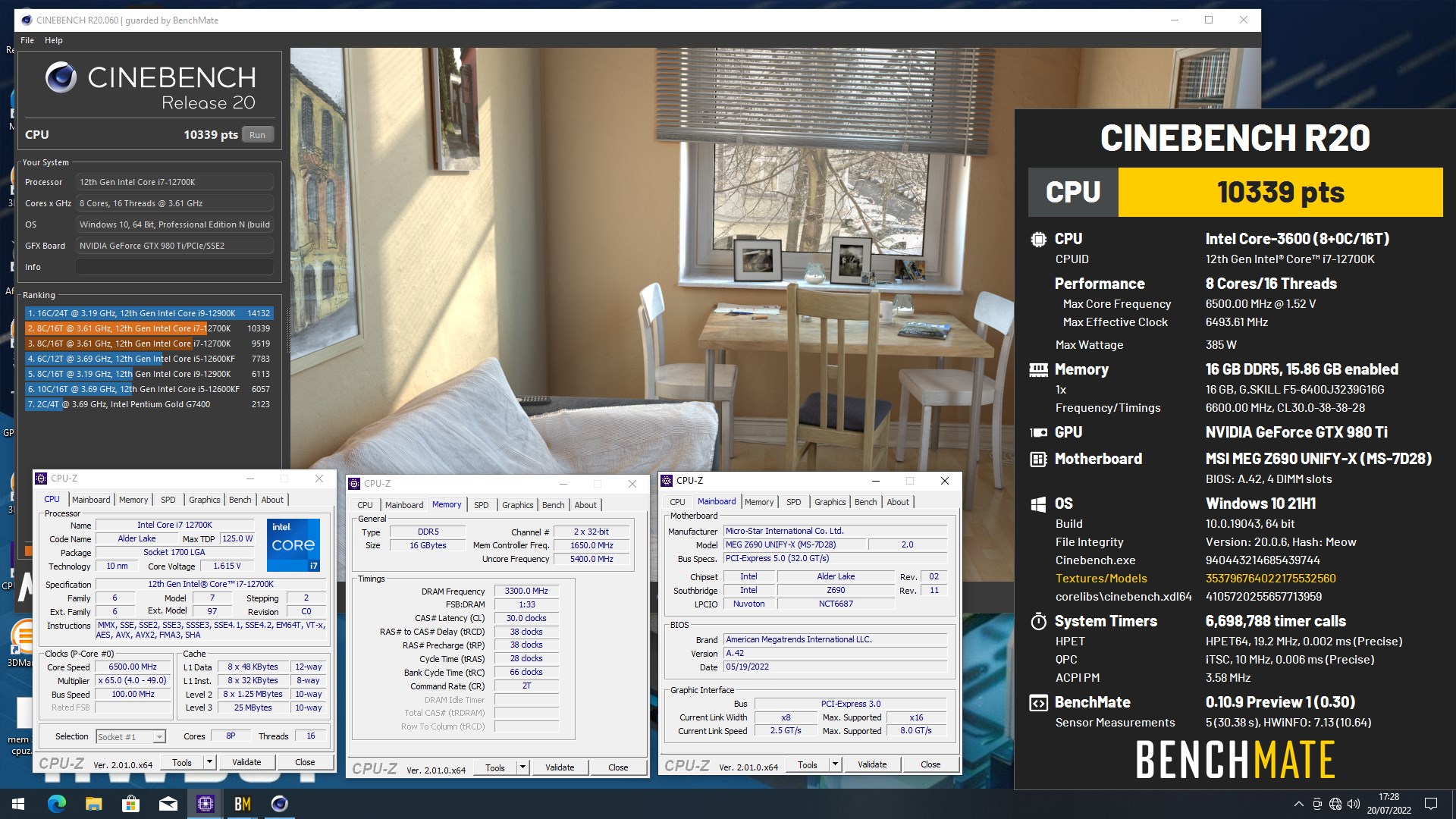Click Validate in middle CPU-Z window
This screenshot has height=819, width=1456.
click(x=560, y=767)
